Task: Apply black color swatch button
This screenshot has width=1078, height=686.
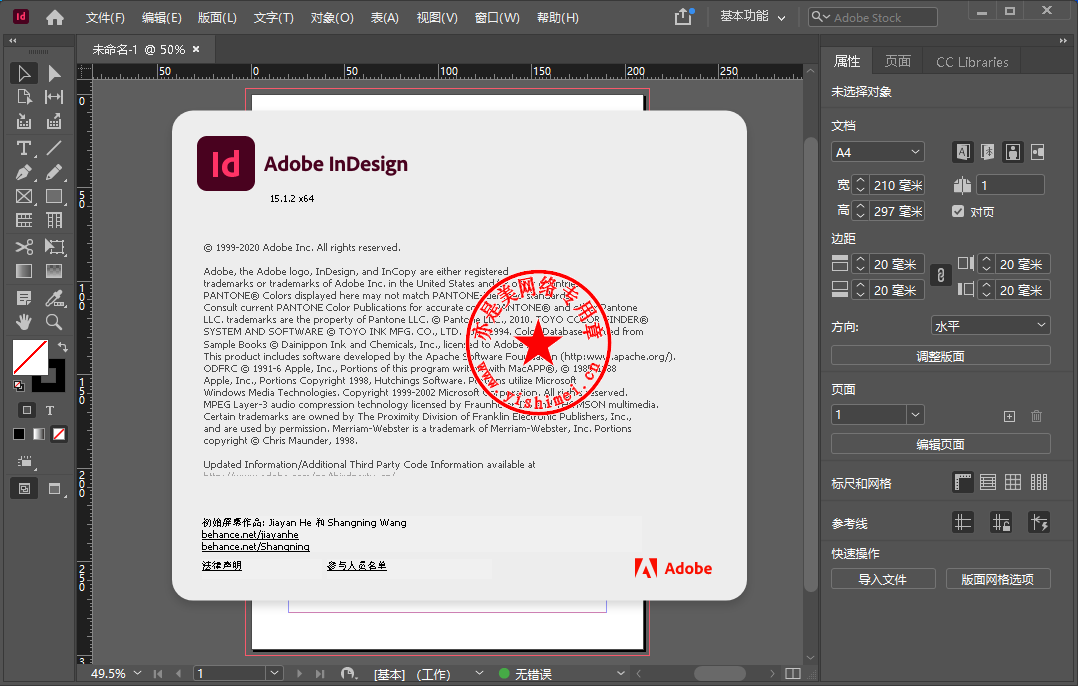Action: click(x=19, y=434)
